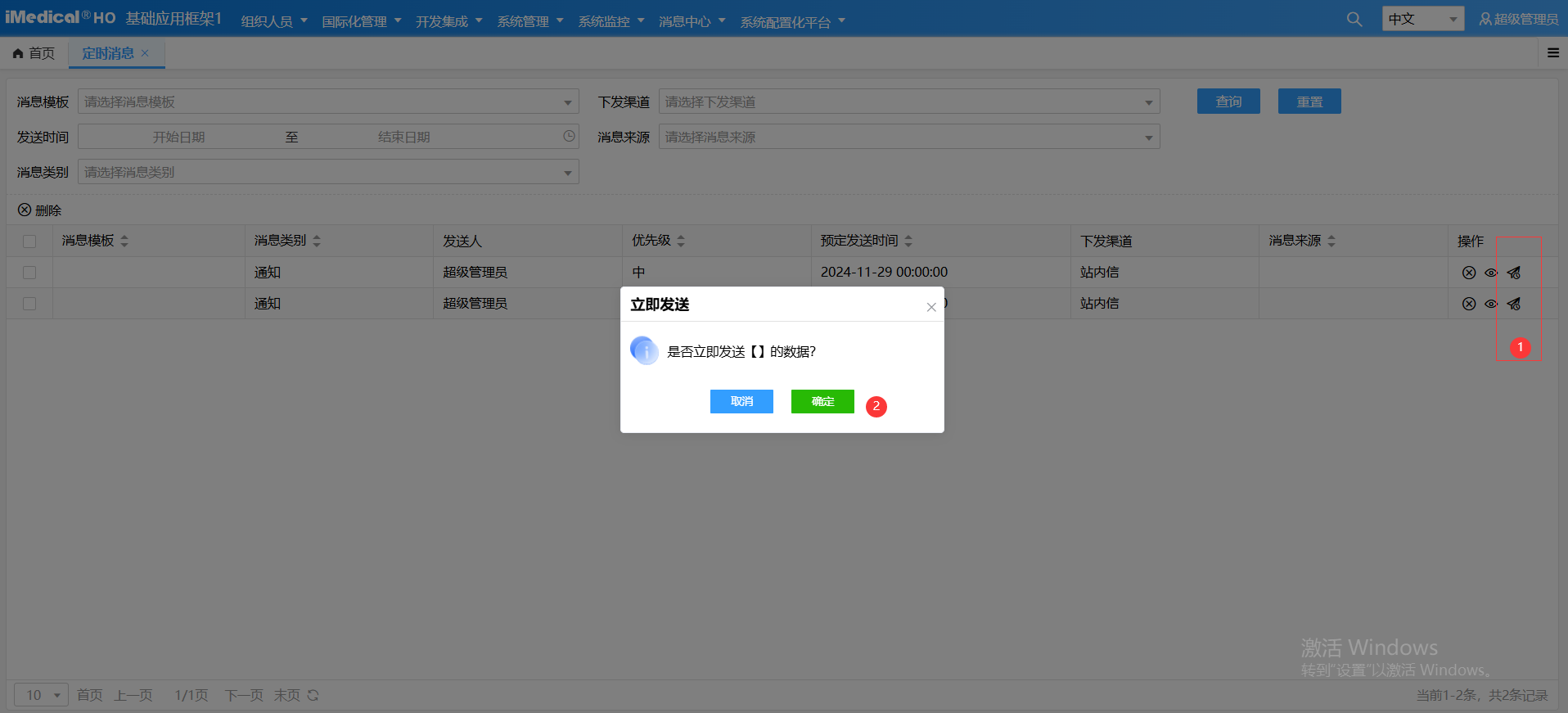View first row details with eye icon
The image size is (1568, 713).
pyautogui.click(x=1491, y=273)
